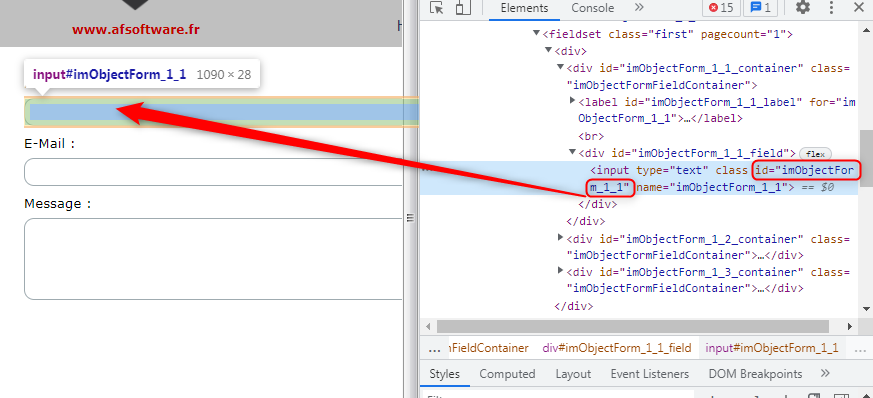873x398 pixels.
Task: Click the Message label text
Action: [57, 204]
